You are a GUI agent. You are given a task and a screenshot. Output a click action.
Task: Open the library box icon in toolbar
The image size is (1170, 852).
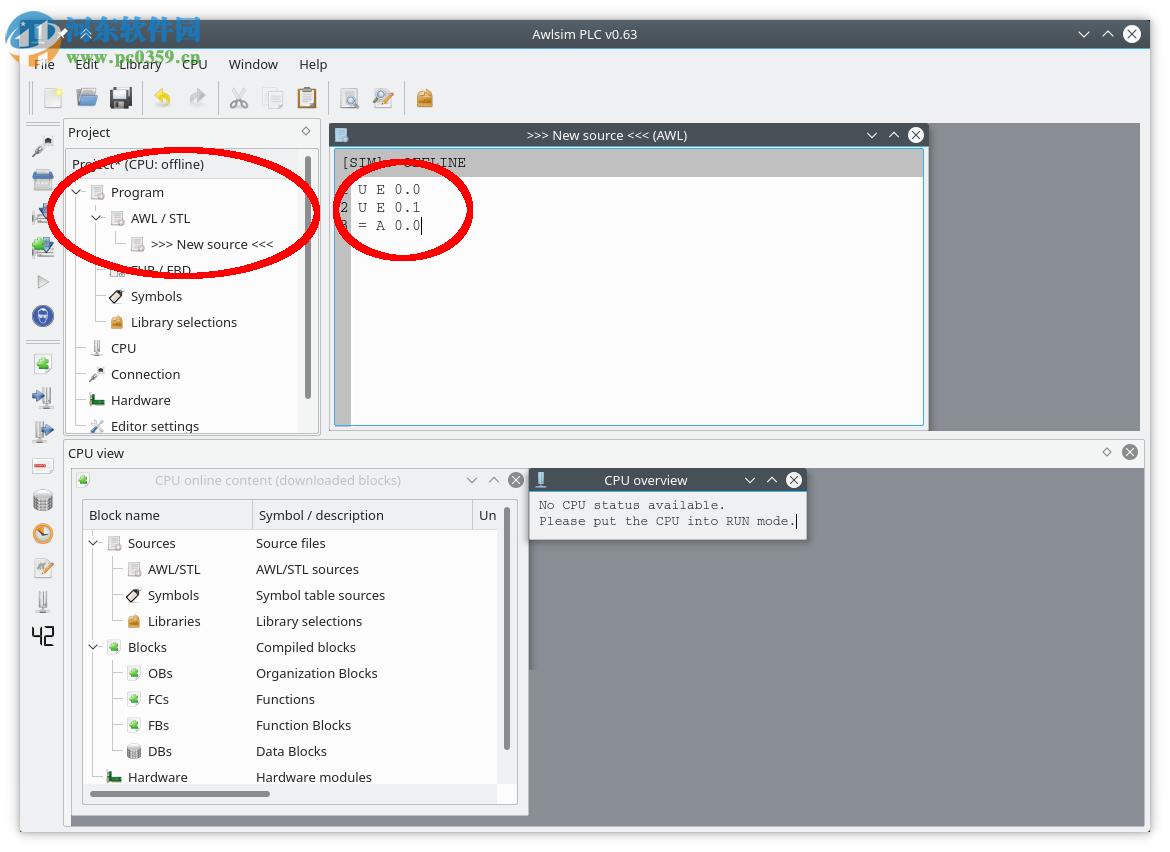point(425,98)
